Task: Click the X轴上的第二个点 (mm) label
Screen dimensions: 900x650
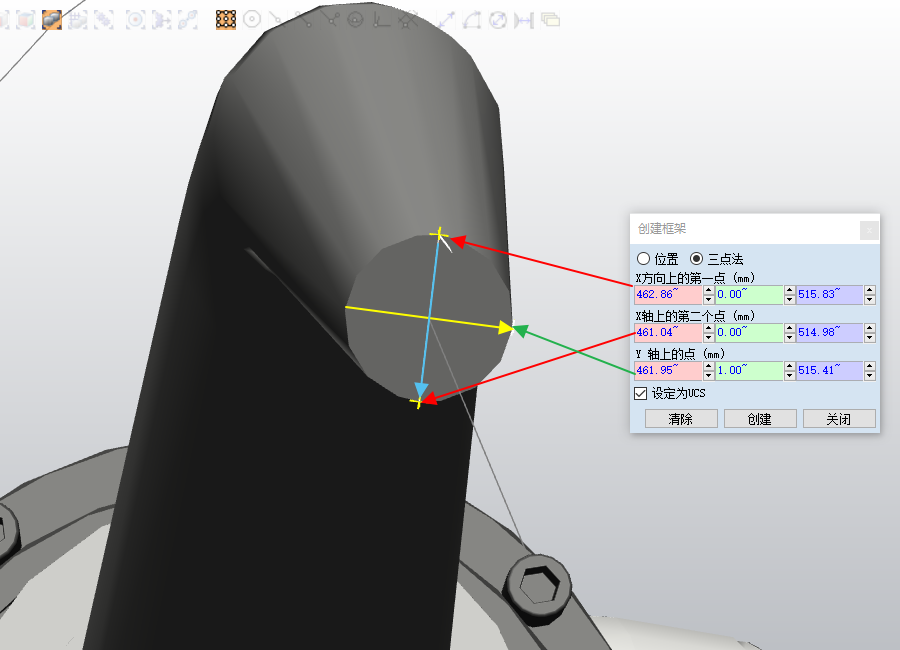Action: (695, 316)
